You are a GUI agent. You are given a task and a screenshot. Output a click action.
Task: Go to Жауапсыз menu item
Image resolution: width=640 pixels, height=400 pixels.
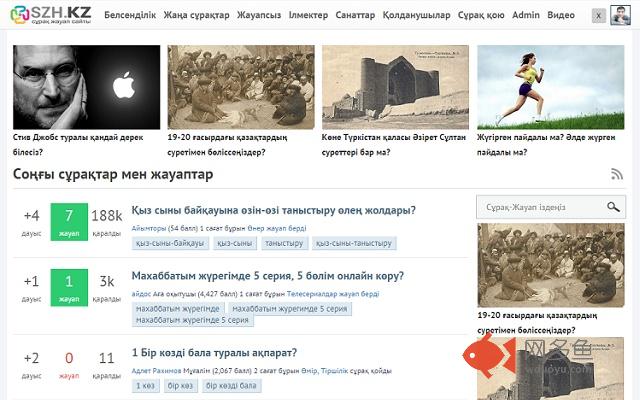259,15
